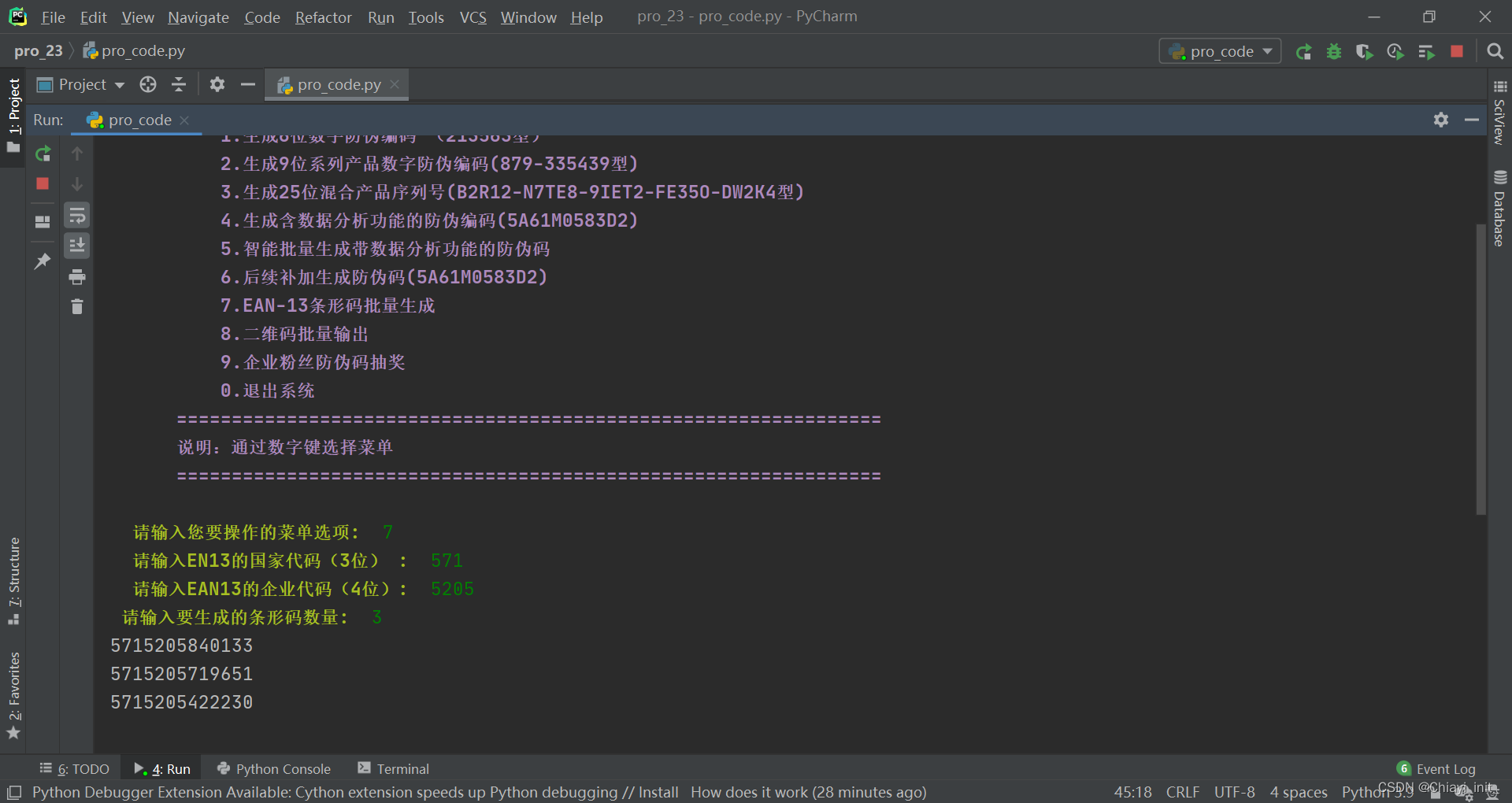This screenshot has width=1512, height=803.
Task: Close the pro_code Run tab
Action: click(x=184, y=120)
